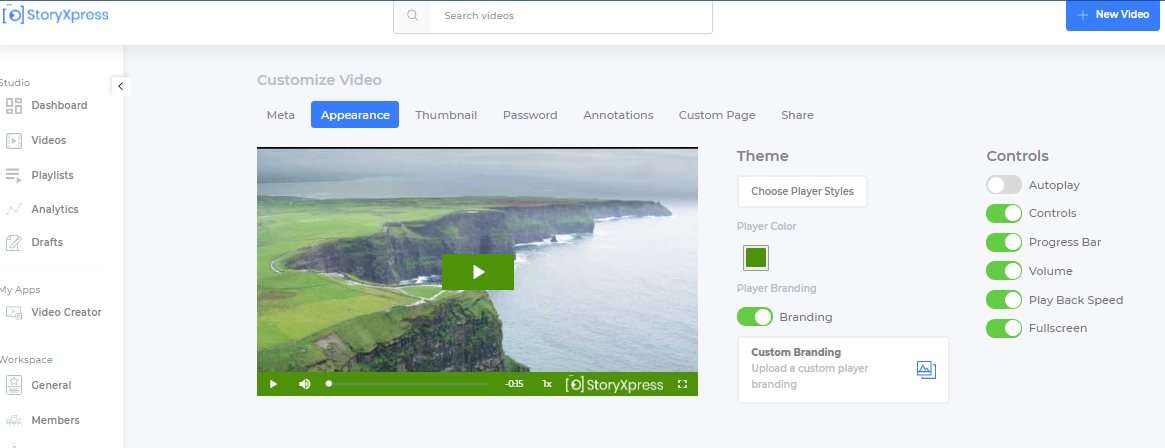Viewport: 1165px width, 448px height.
Task: Launch the Video Creator app icon
Action: tap(14, 312)
